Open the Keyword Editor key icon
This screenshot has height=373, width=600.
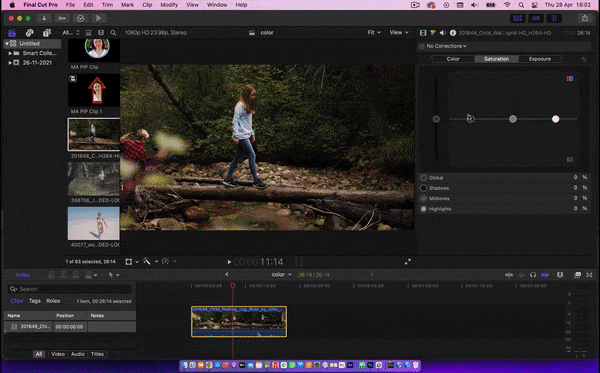tap(62, 18)
